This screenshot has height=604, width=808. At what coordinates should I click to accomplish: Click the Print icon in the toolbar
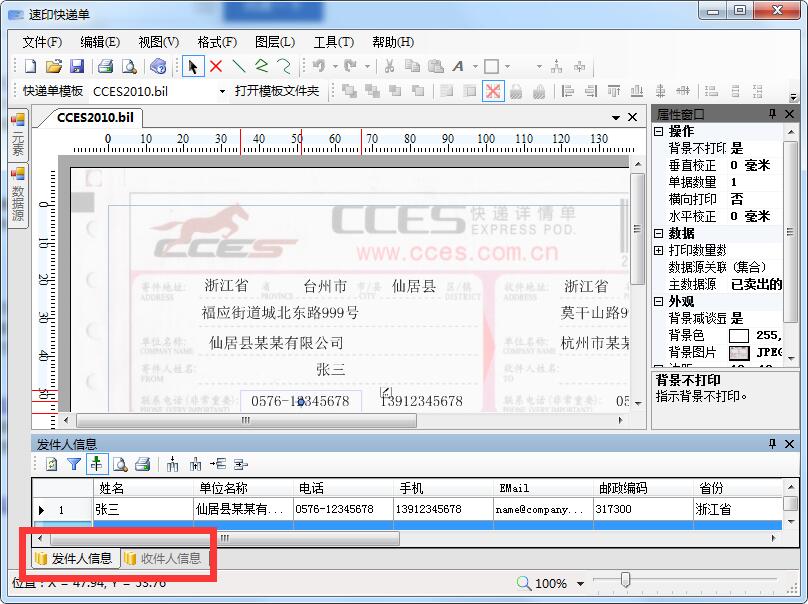tap(105, 67)
